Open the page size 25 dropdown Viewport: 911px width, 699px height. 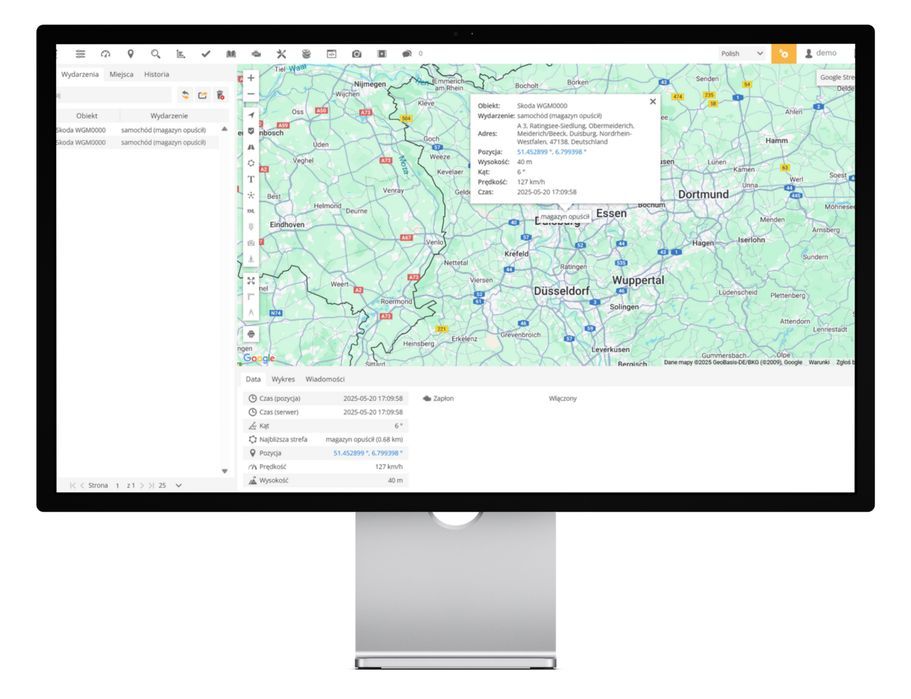pos(170,485)
